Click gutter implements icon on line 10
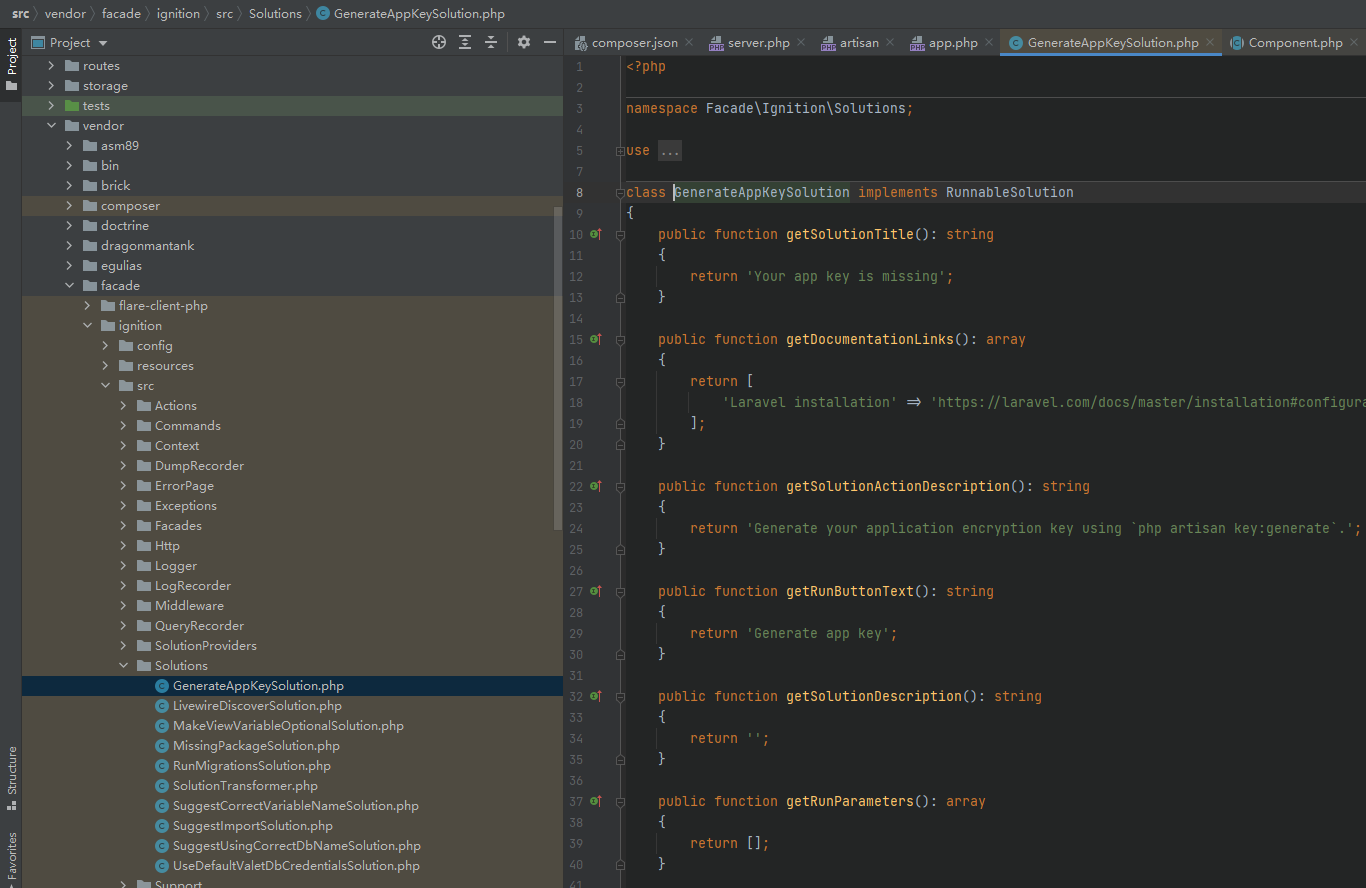This screenshot has height=888, width=1366. coord(595,234)
